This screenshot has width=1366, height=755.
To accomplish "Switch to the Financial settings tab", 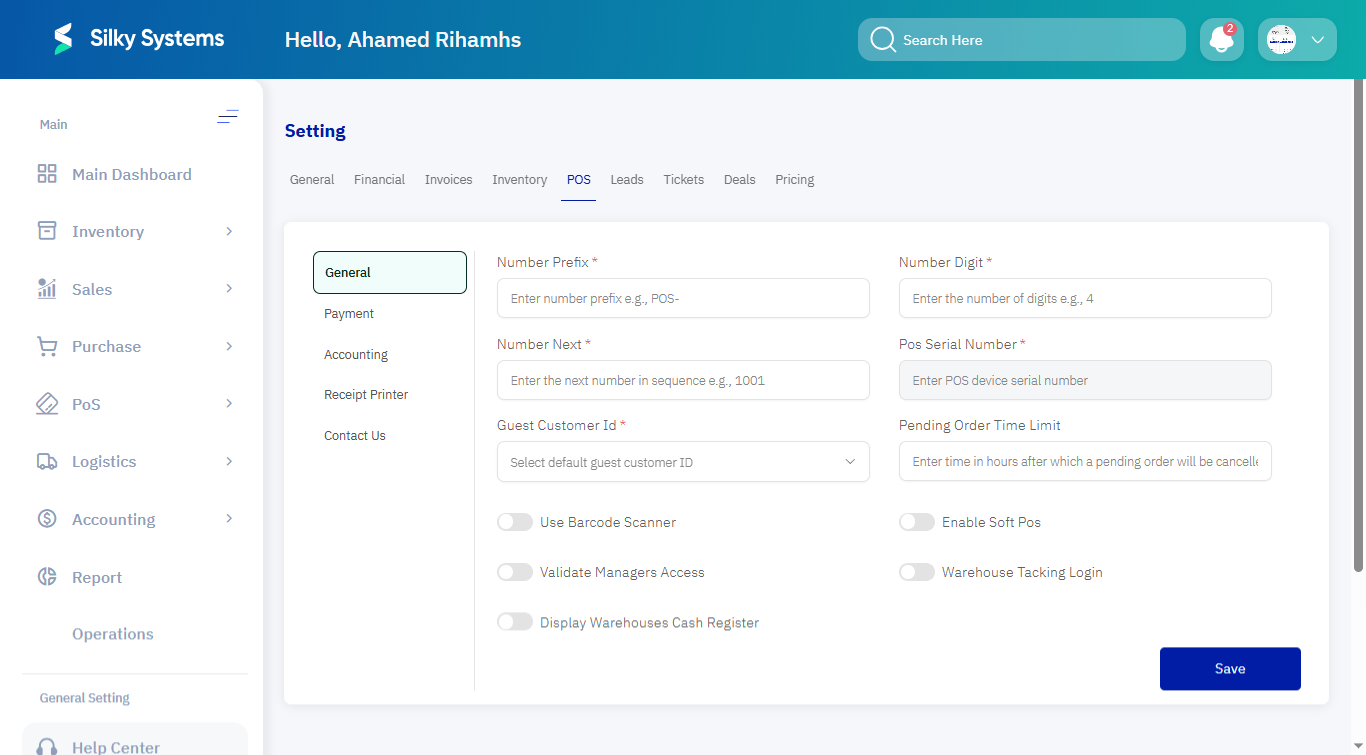I will (379, 179).
